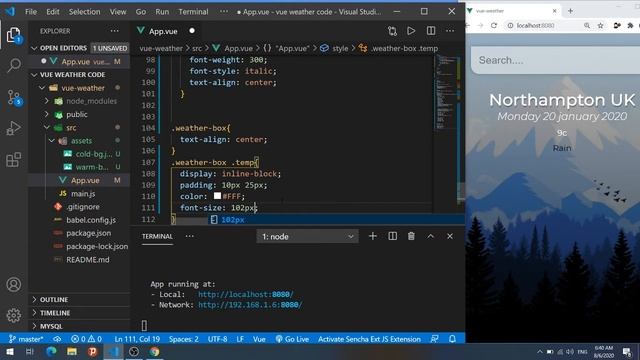Open main.js in the explorer
Viewport: 640px width, 360px height.
(83, 193)
